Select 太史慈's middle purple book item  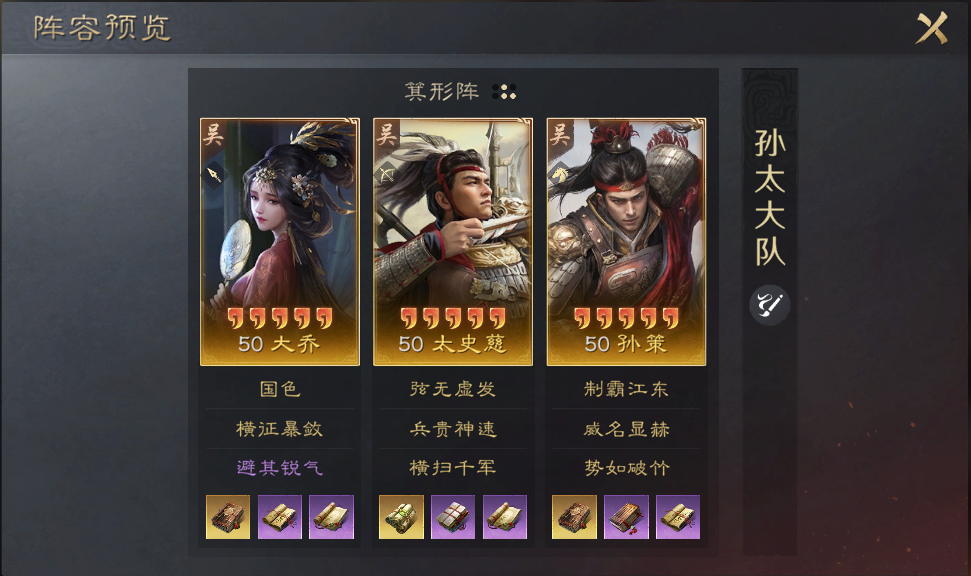point(453,517)
